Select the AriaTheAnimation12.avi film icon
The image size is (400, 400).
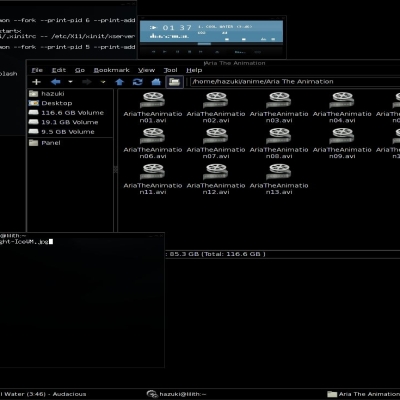(216, 172)
